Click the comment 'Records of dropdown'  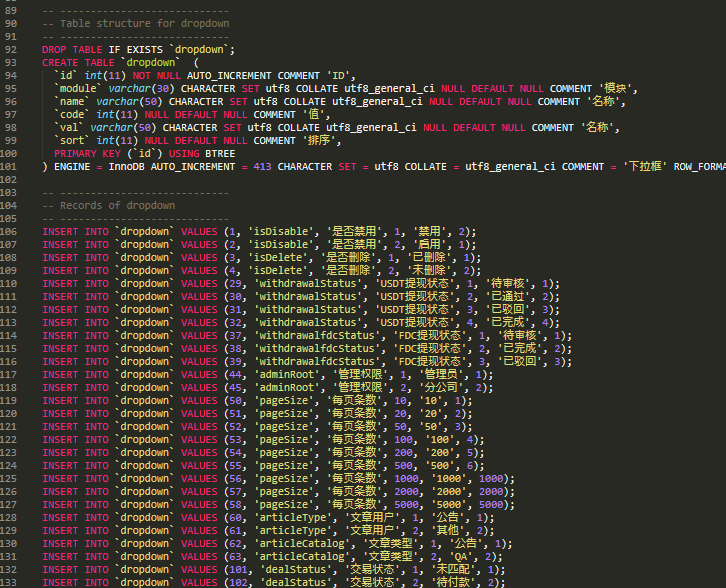pos(118,206)
